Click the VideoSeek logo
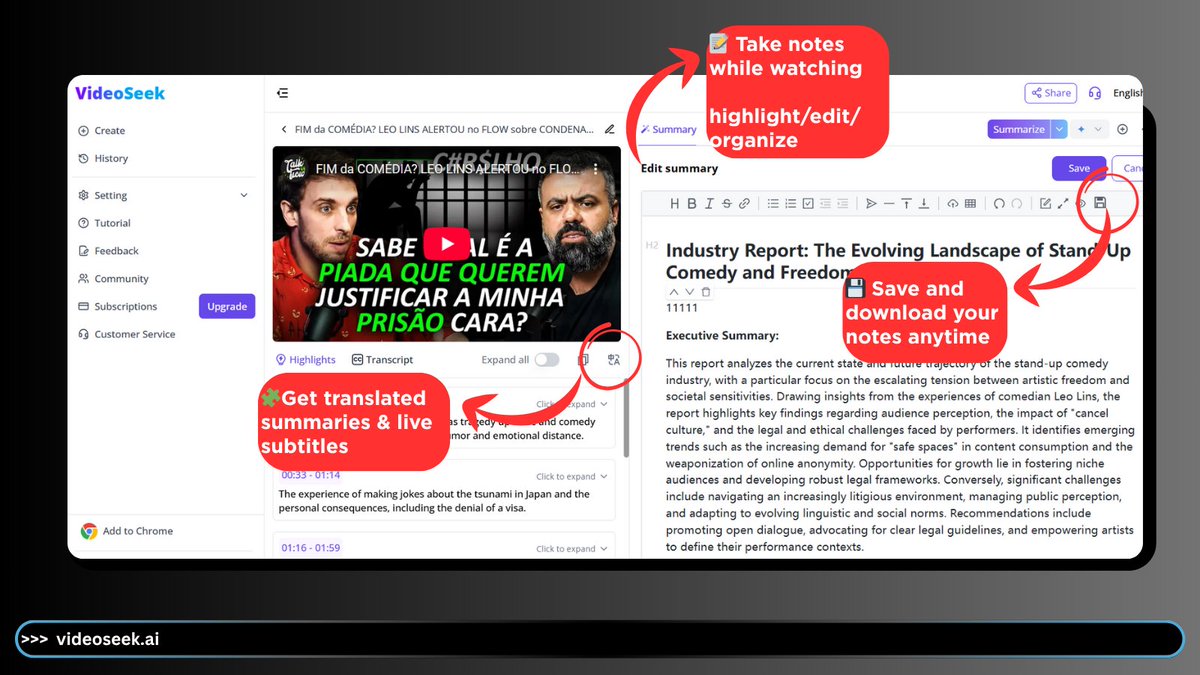1200x675 pixels. (x=120, y=93)
